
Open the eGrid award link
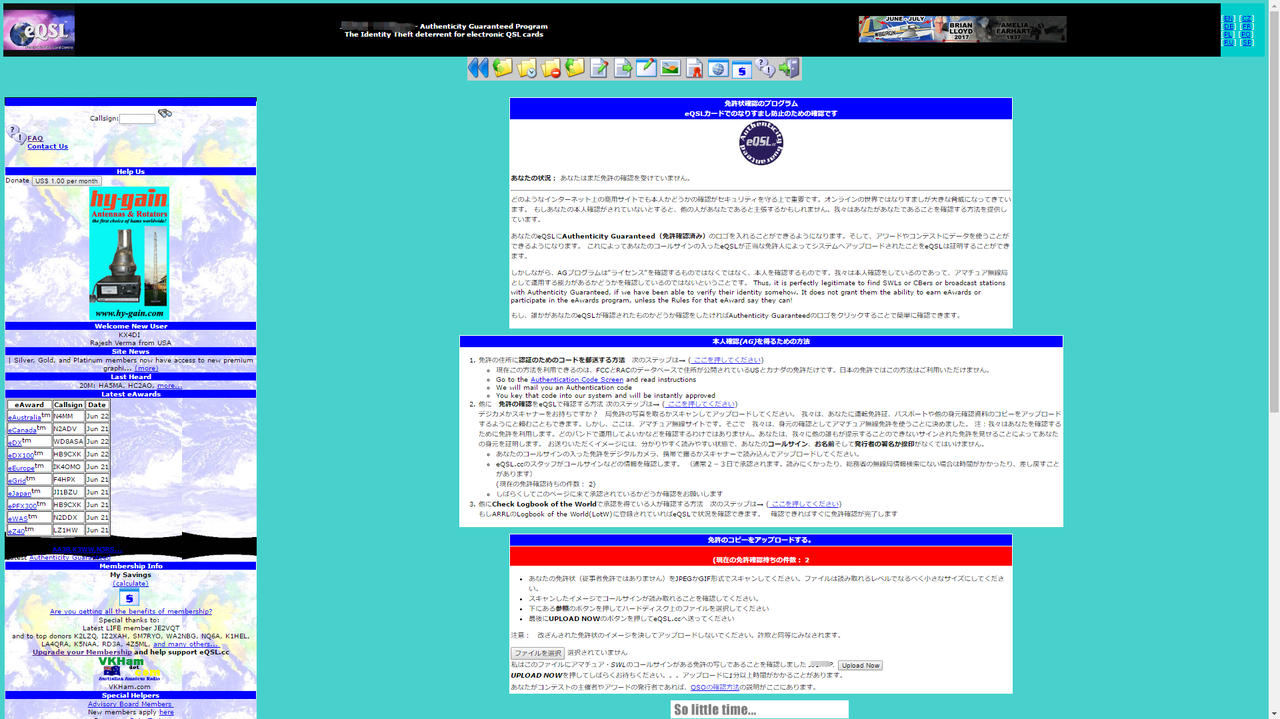coord(17,481)
